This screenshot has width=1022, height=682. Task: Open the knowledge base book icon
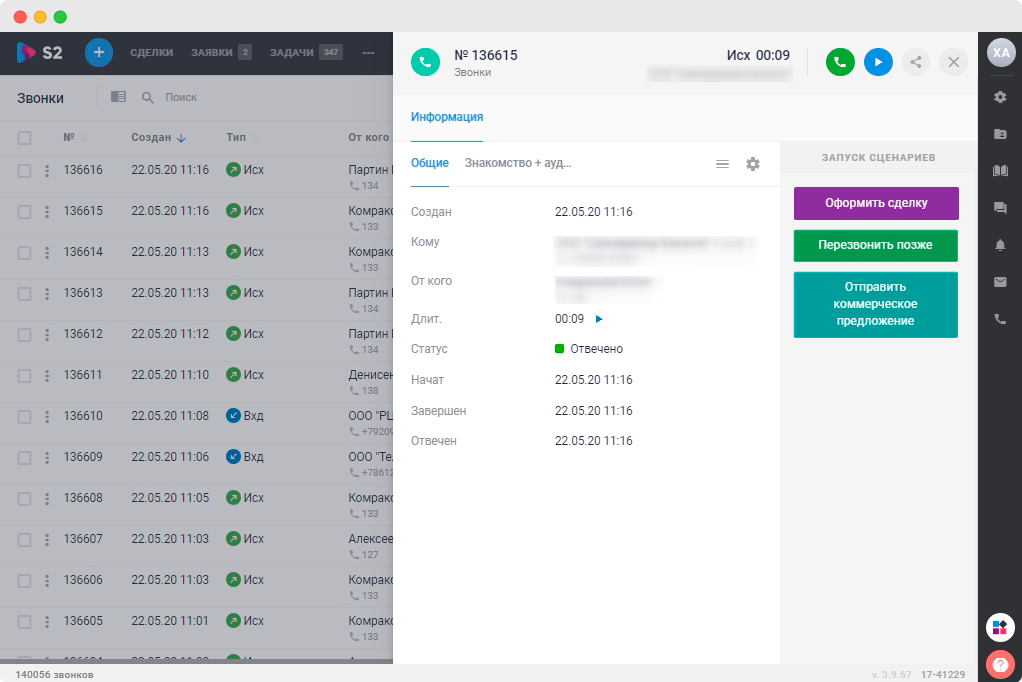click(1000, 171)
